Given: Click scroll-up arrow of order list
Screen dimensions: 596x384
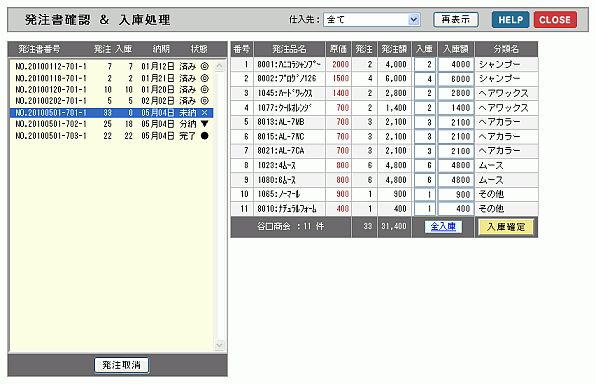Looking at the screenshot, I should point(219,67).
